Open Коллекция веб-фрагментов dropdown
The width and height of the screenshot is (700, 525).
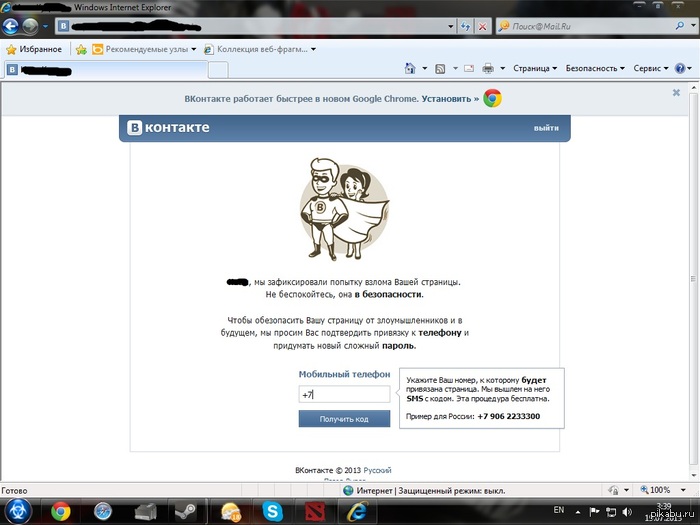tap(260, 49)
